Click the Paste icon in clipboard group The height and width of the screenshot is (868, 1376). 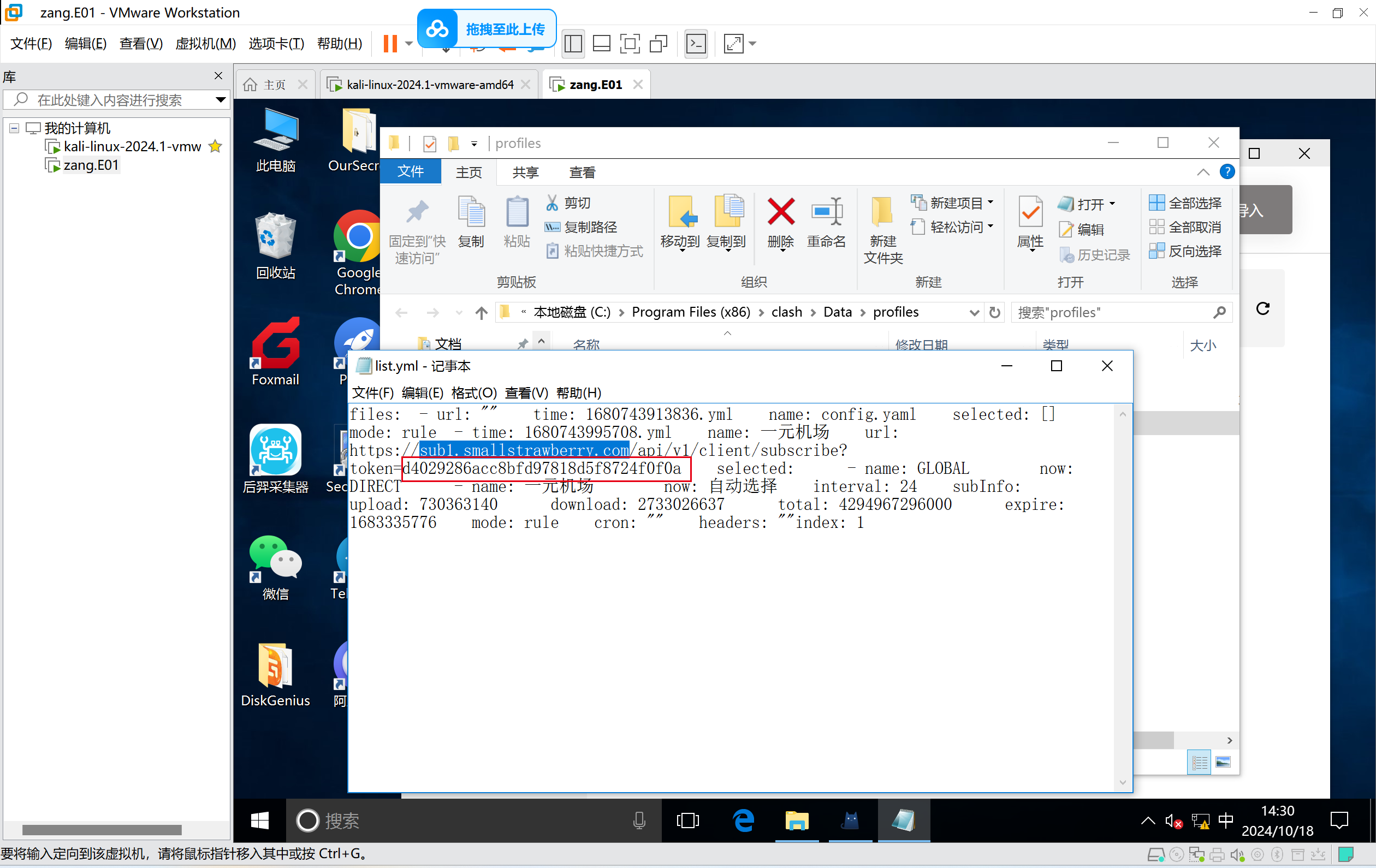point(517,212)
